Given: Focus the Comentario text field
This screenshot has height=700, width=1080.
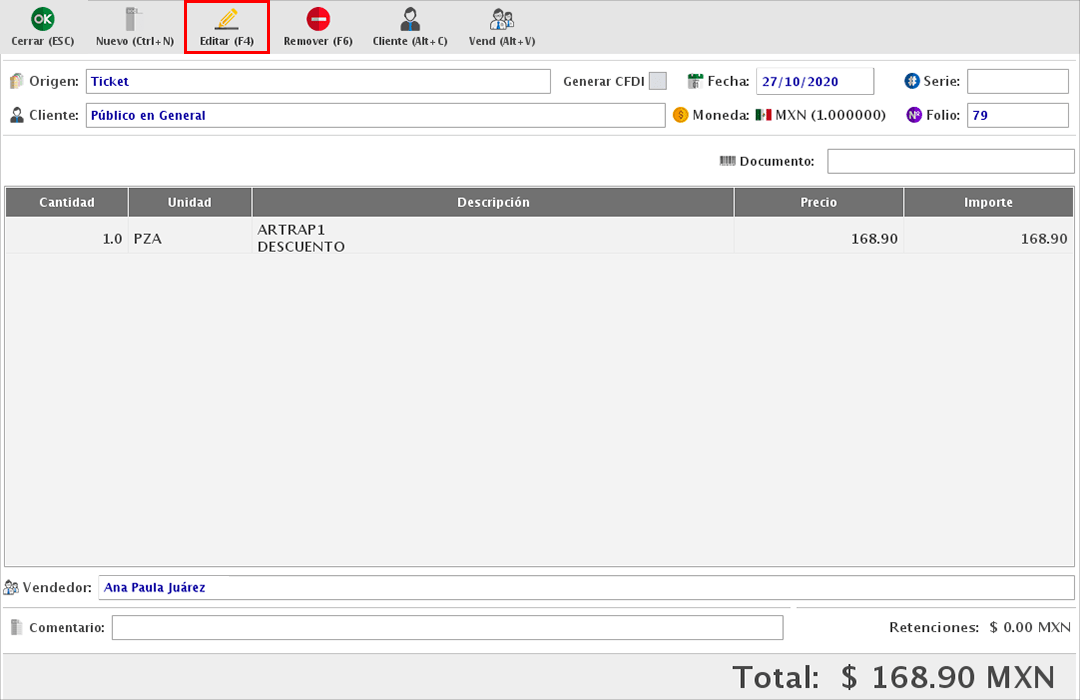Looking at the screenshot, I should (x=447, y=628).
